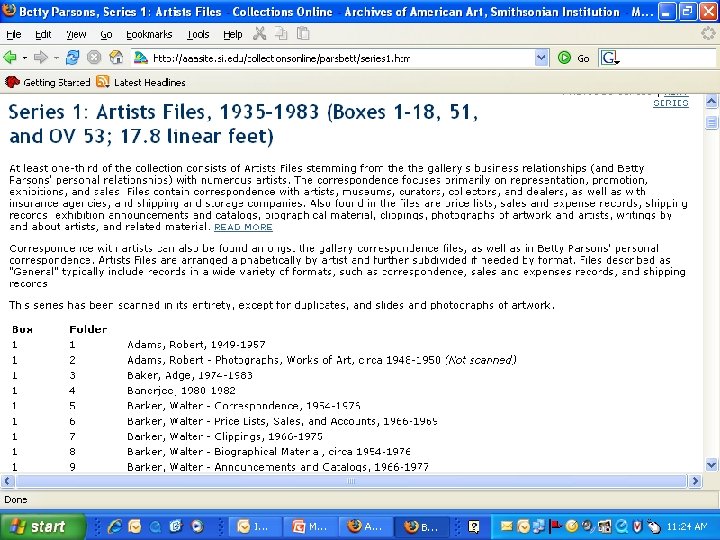Open the Bookmarks menu

click(149, 34)
